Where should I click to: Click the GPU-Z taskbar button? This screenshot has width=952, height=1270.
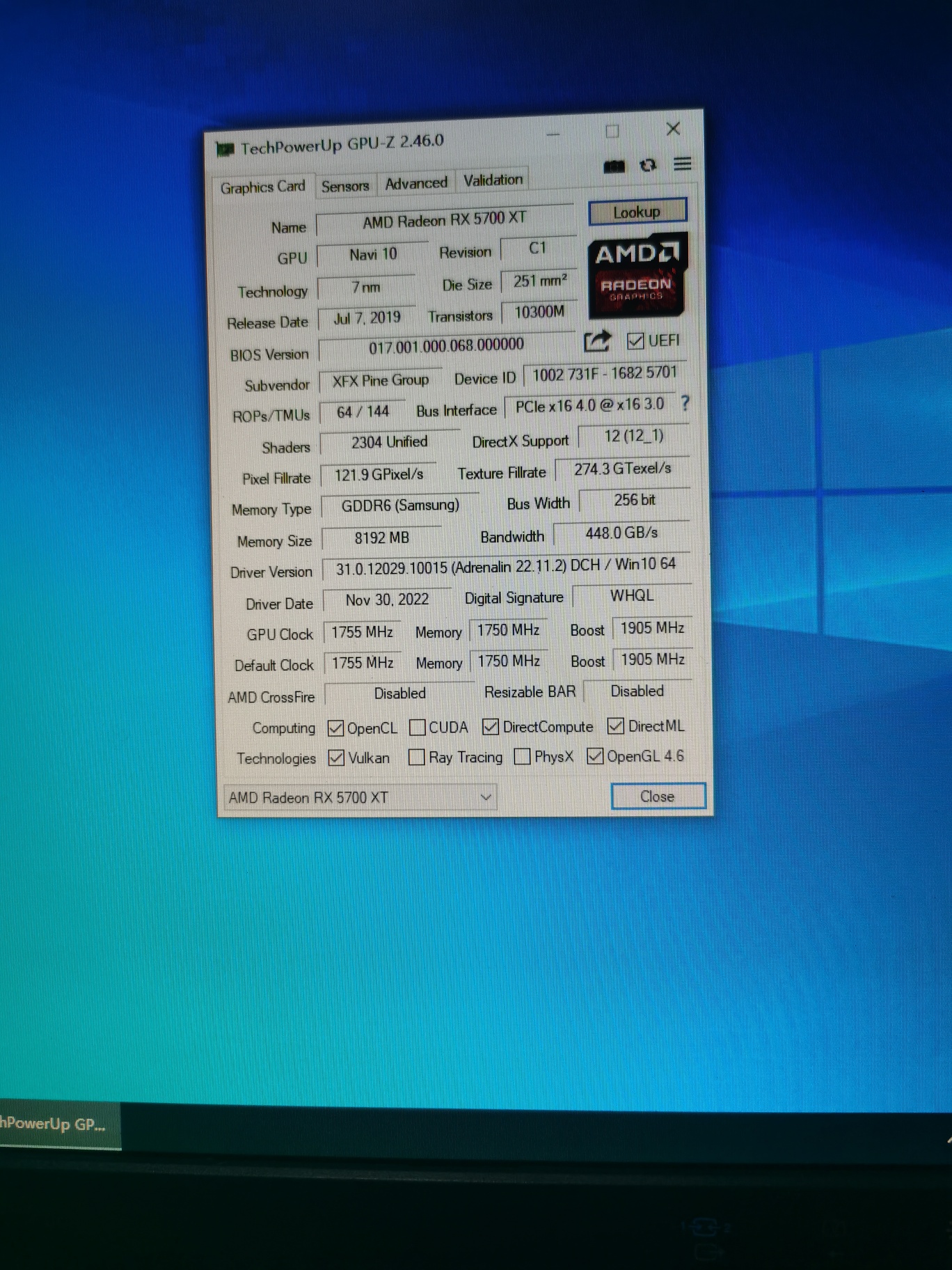[x=56, y=1124]
